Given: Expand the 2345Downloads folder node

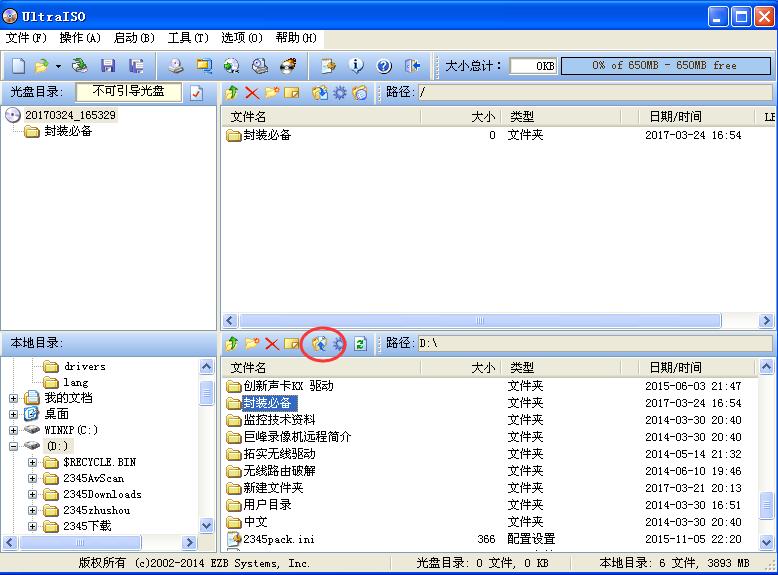Looking at the screenshot, I should click(32, 494).
